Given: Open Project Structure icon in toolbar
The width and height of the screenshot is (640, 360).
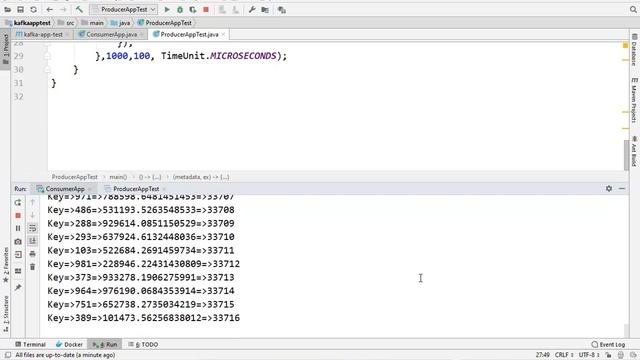Looking at the screenshot, I should tap(265, 9).
